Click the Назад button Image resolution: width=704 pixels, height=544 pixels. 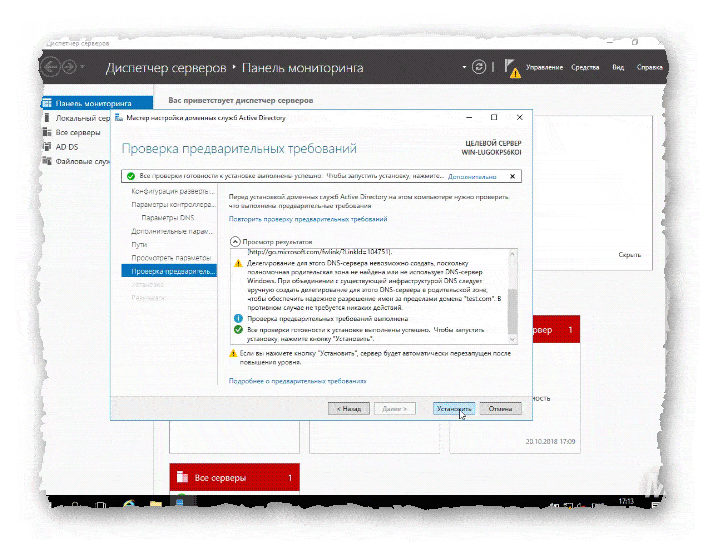(x=349, y=408)
